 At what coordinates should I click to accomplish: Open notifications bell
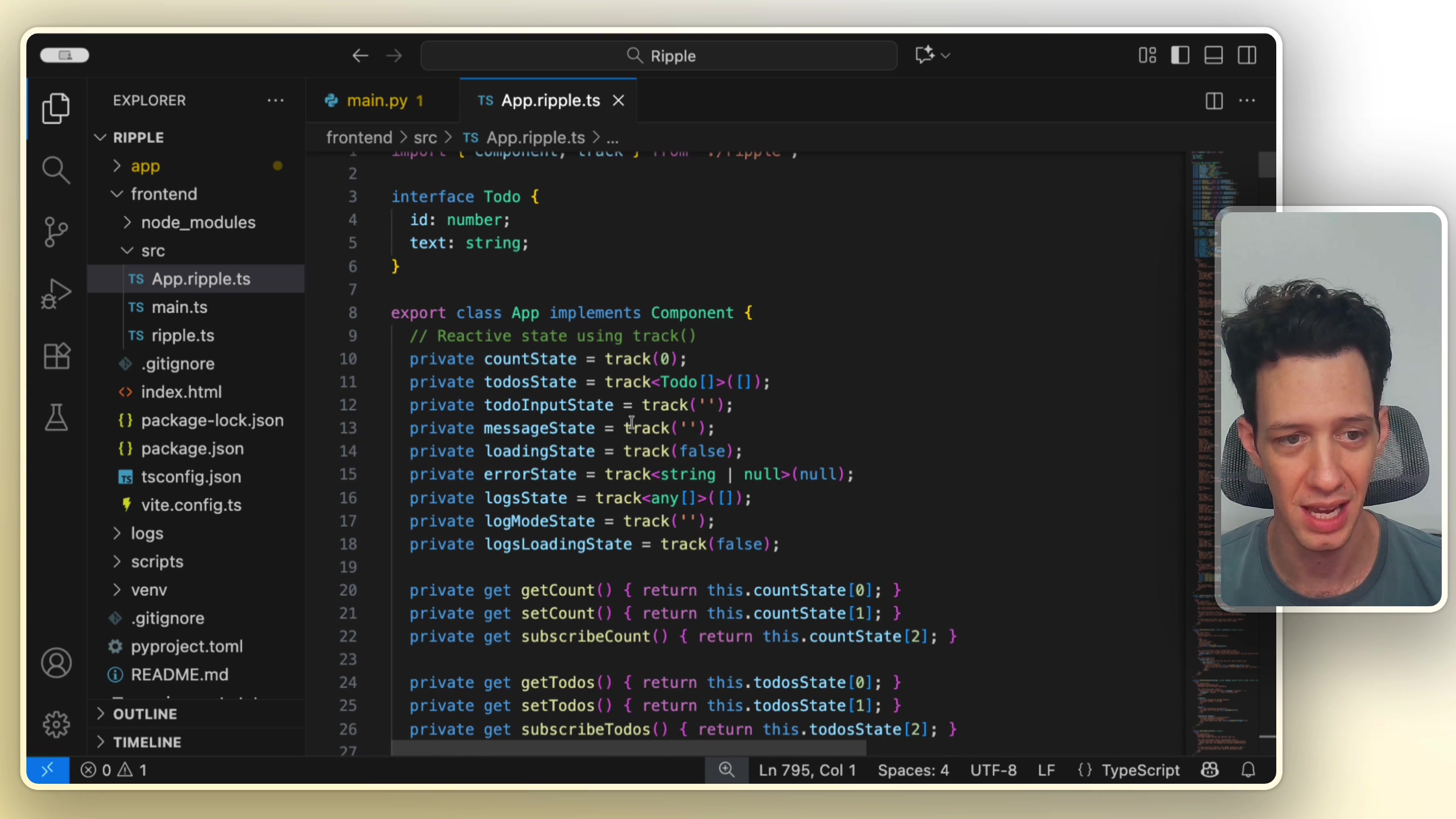click(1248, 770)
